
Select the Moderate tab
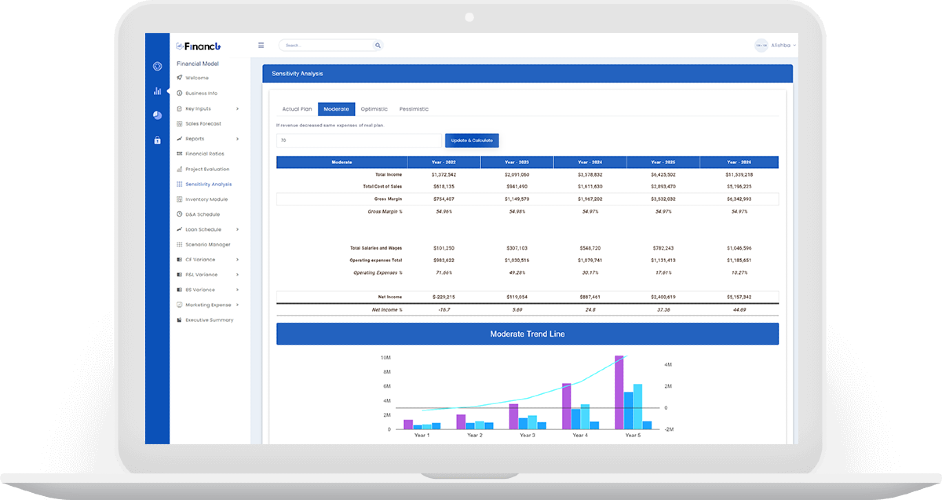pos(336,109)
